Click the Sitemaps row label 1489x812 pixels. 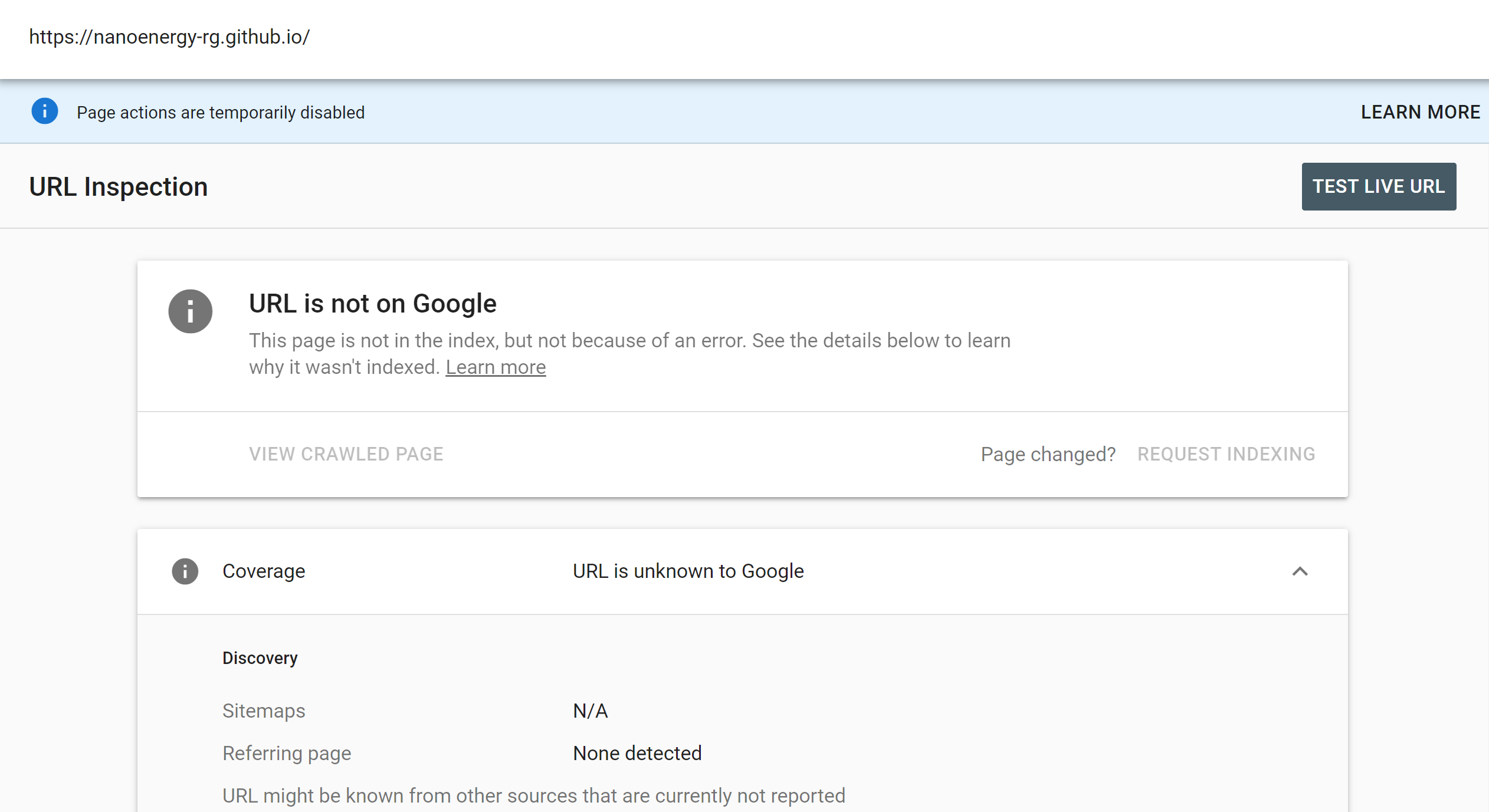tap(263, 711)
